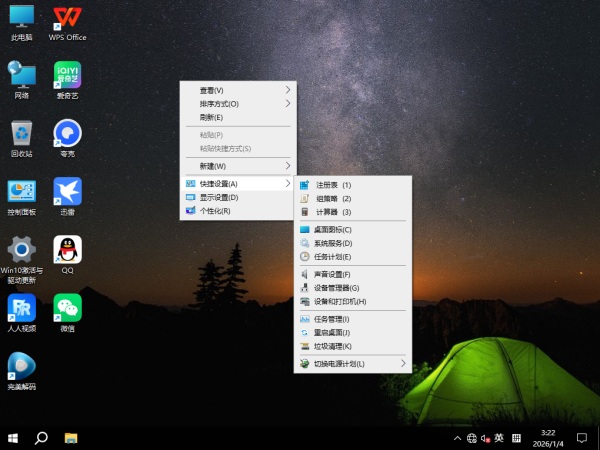Click the 爱奇艺 (iQIYI) desktop shortcut
The image size is (600, 450).
68,74
